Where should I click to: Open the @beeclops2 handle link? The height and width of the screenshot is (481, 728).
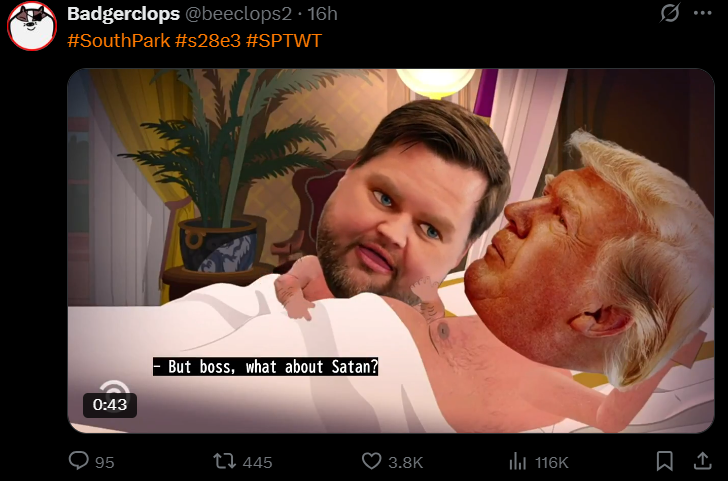tap(238, 14)
